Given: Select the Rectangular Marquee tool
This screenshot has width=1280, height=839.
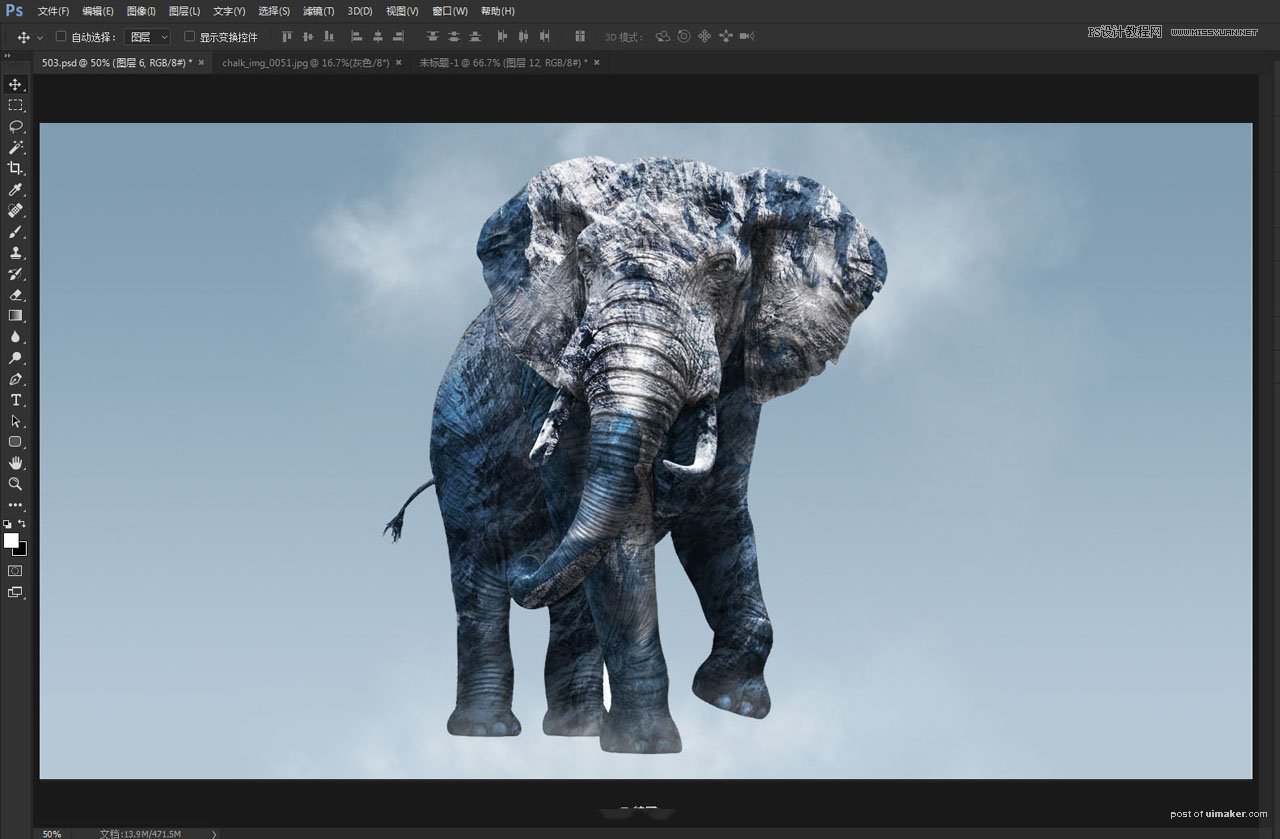Looking at the screenshot, I should (15, 105).
